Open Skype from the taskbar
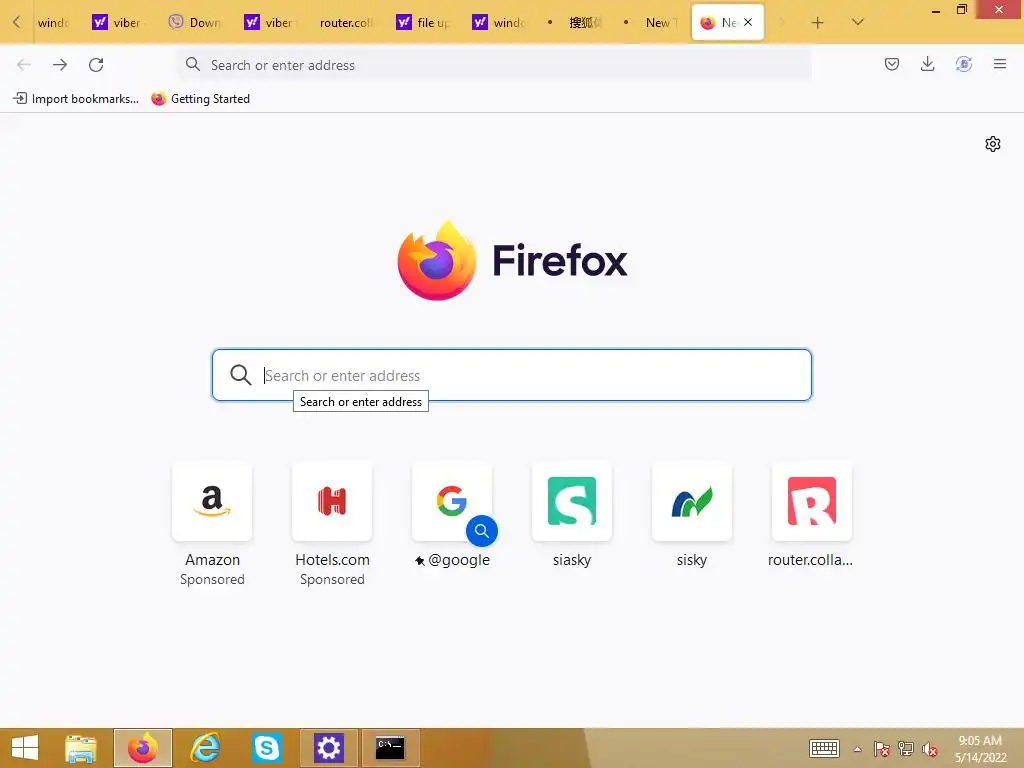1024x768 pixels. click(266, 748)
